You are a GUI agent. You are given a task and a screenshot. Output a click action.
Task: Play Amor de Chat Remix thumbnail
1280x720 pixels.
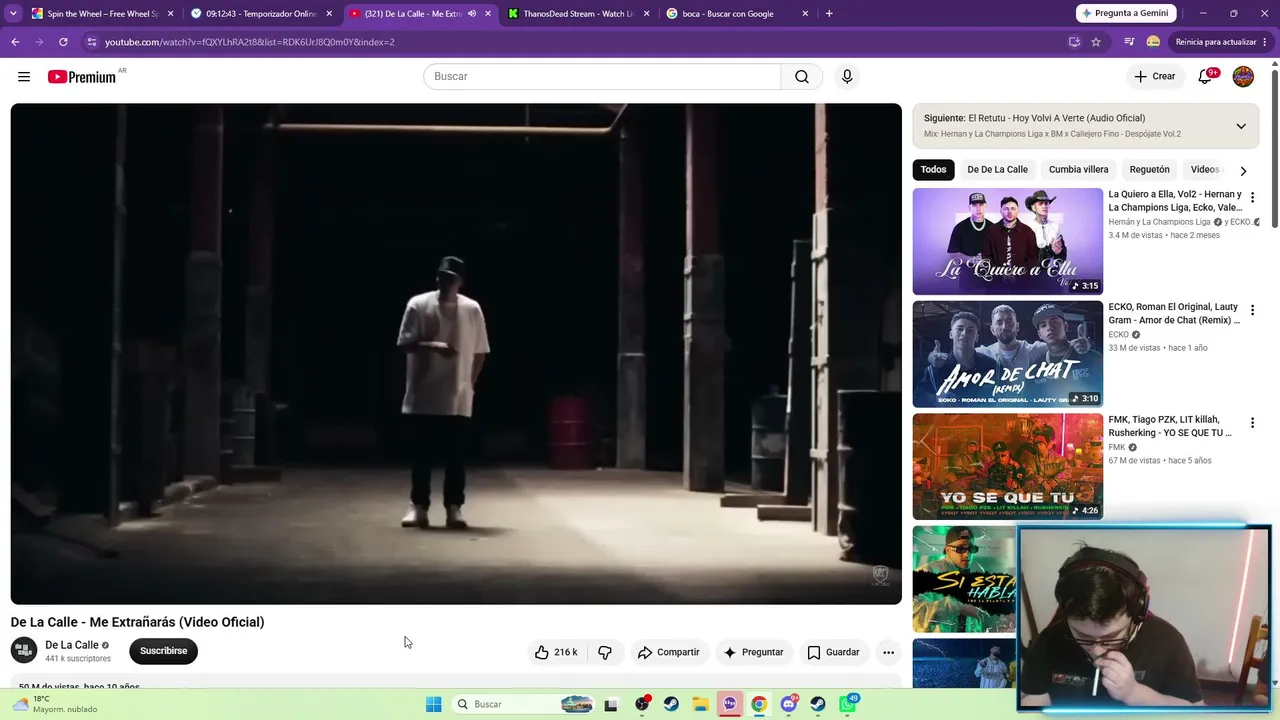[1007, 354]
